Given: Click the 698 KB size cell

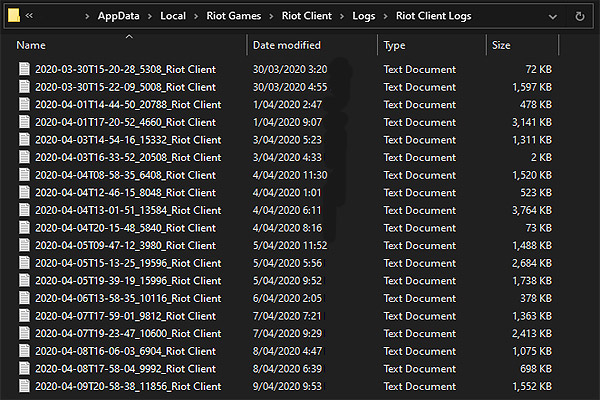Looking at the screenshot, I should (536, 369).
